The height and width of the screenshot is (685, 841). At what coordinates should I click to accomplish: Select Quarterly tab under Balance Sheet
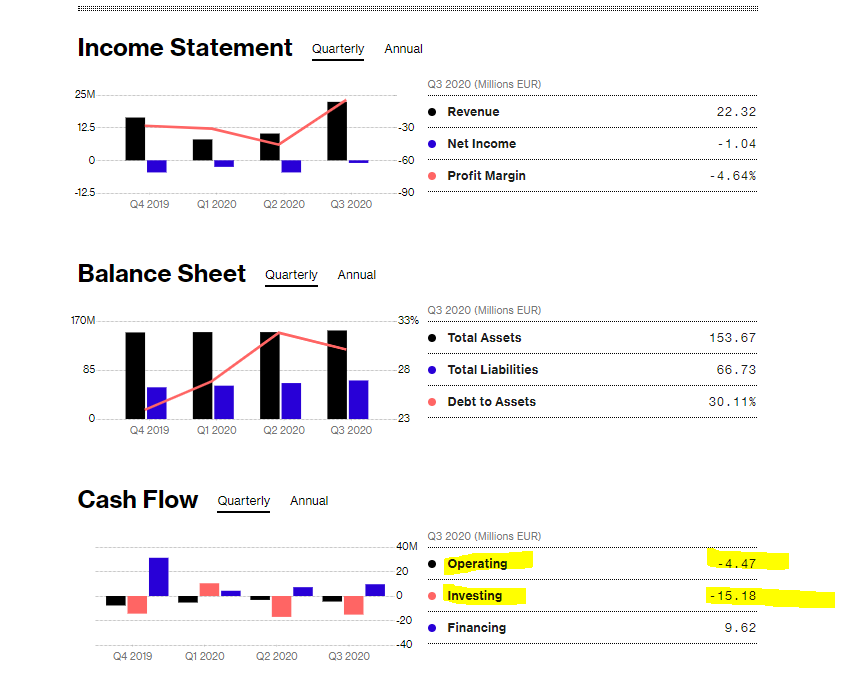291,275
